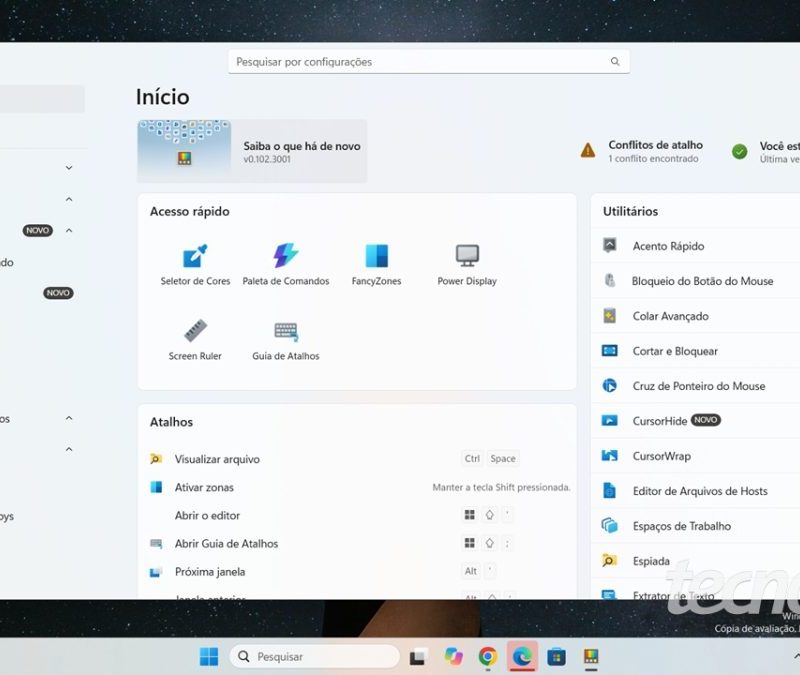Click the Espiada utility icon
Screen dimensions: 800x675
coord(609,561)
